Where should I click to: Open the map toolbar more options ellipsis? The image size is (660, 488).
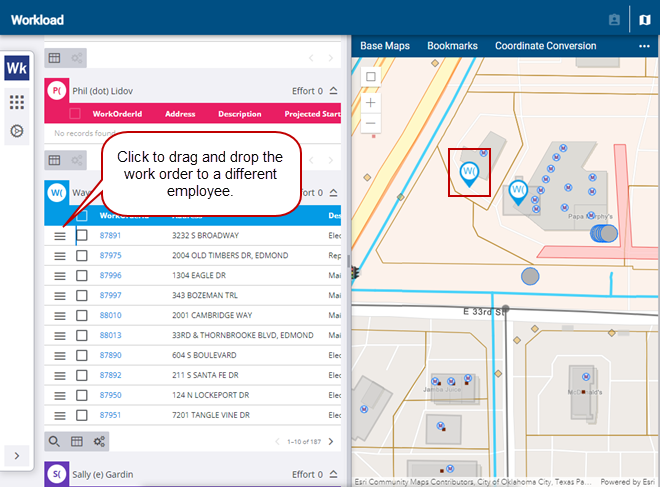click(644, 46)
